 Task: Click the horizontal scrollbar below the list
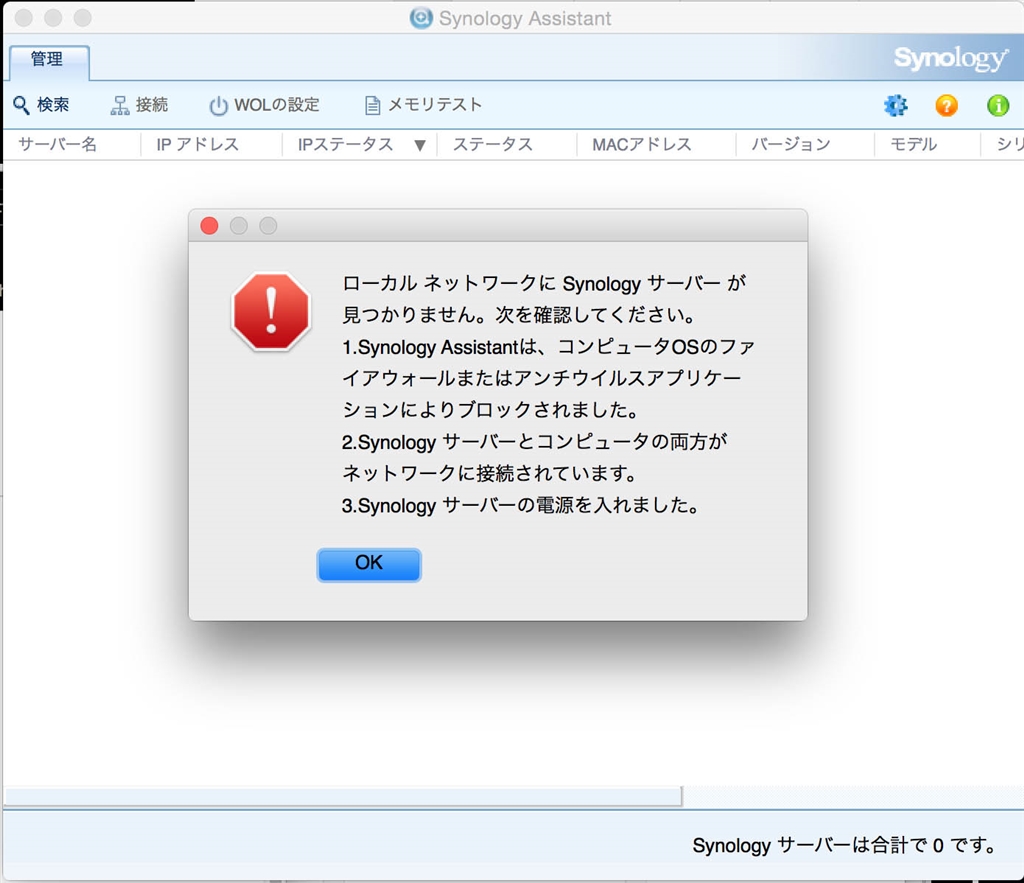pos(344,796)
